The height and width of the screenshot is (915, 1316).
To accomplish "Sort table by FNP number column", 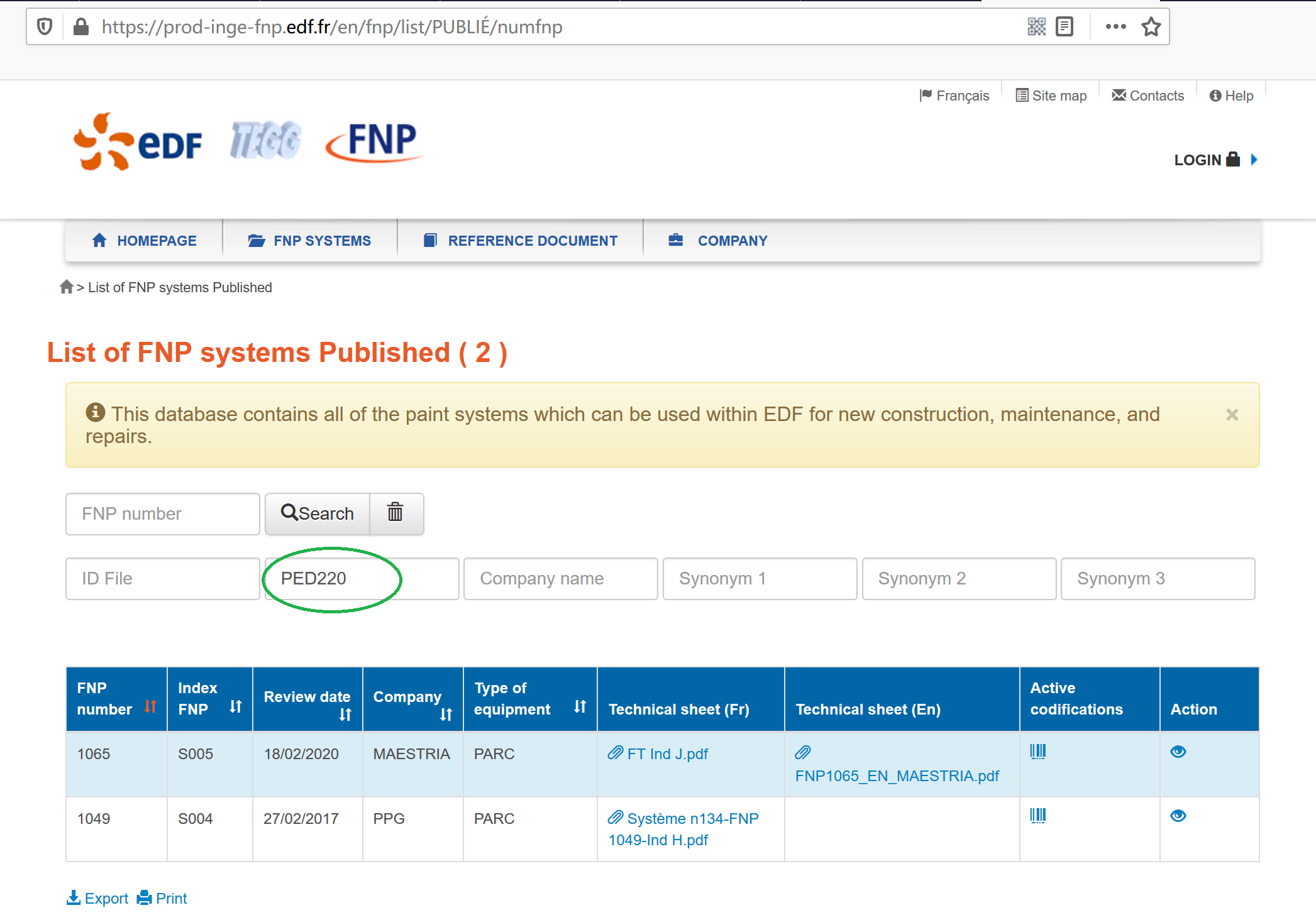I will (150, 706).
